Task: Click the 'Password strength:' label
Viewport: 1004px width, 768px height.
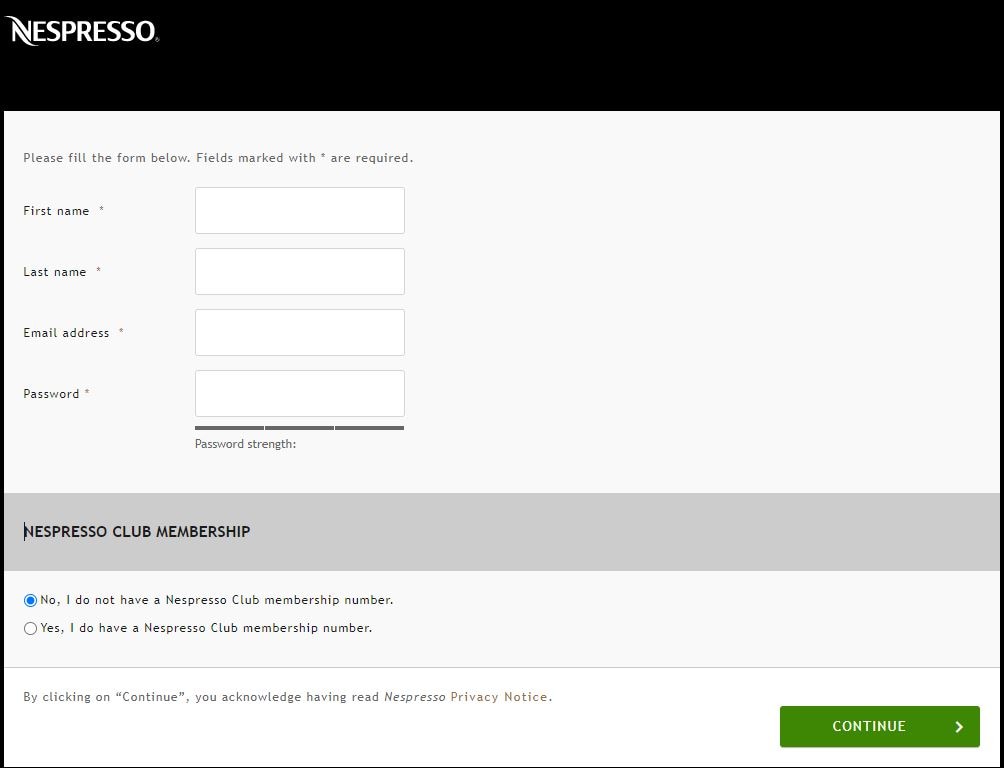Action: point(245,444)
